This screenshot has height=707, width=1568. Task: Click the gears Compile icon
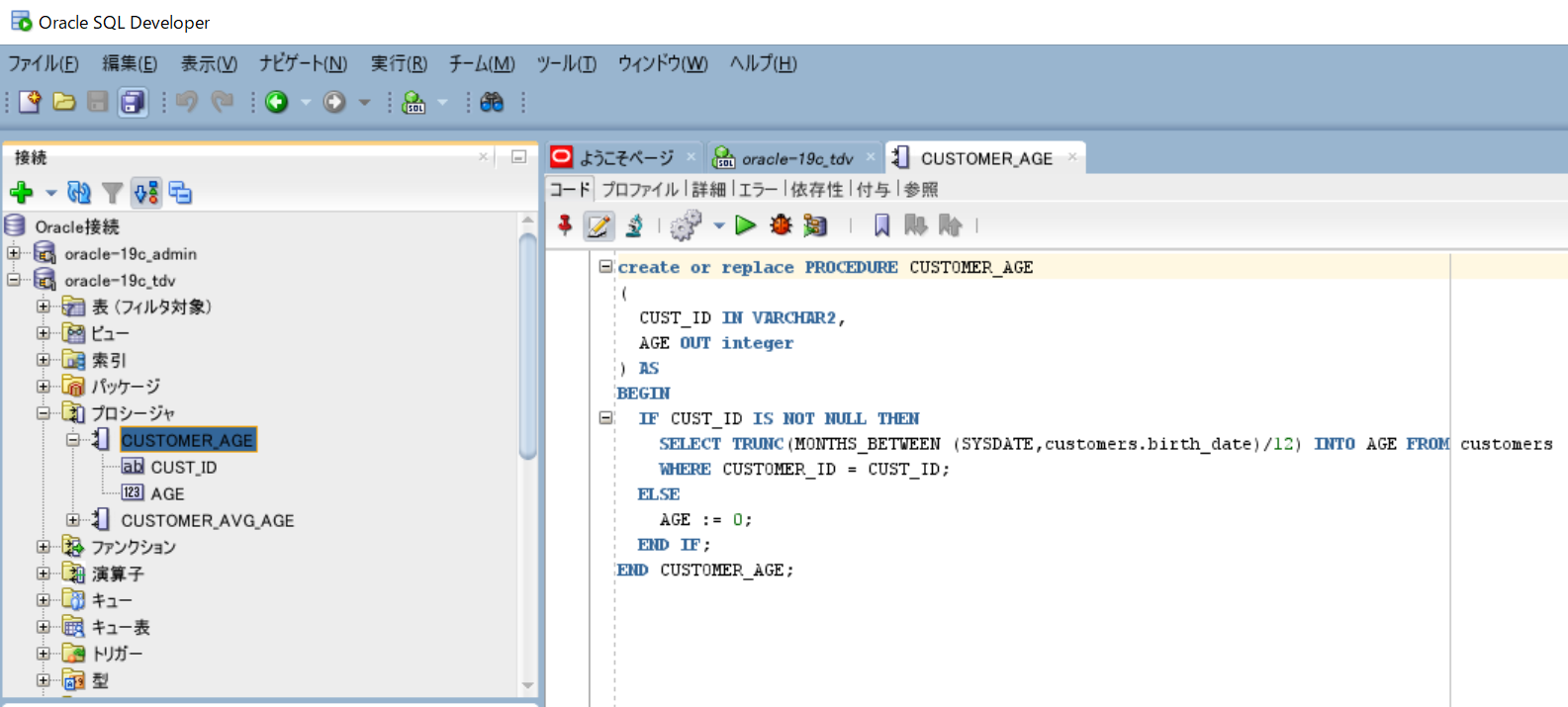tap(686, 225)
